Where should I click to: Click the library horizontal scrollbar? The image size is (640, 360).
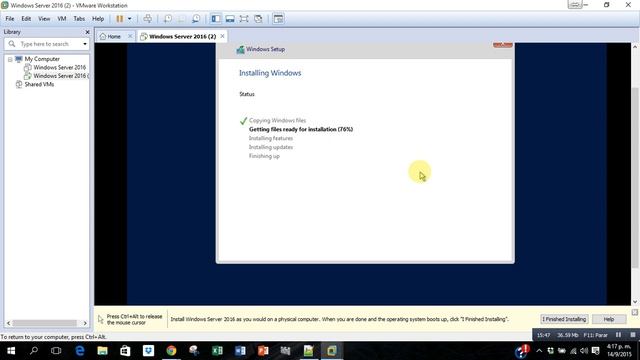click(x=44, y=323)
